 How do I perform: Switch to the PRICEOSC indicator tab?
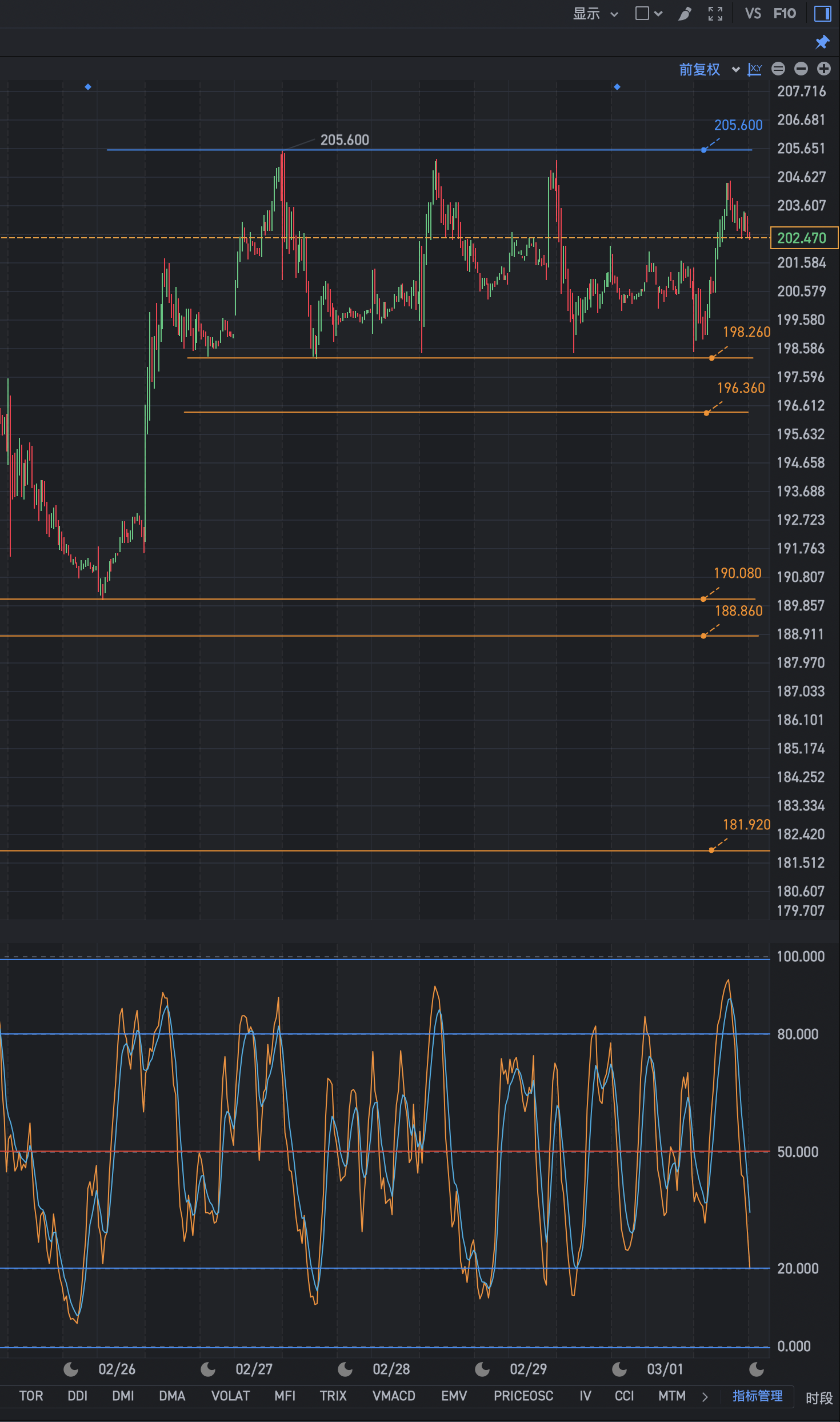(x=523, y=1396)
